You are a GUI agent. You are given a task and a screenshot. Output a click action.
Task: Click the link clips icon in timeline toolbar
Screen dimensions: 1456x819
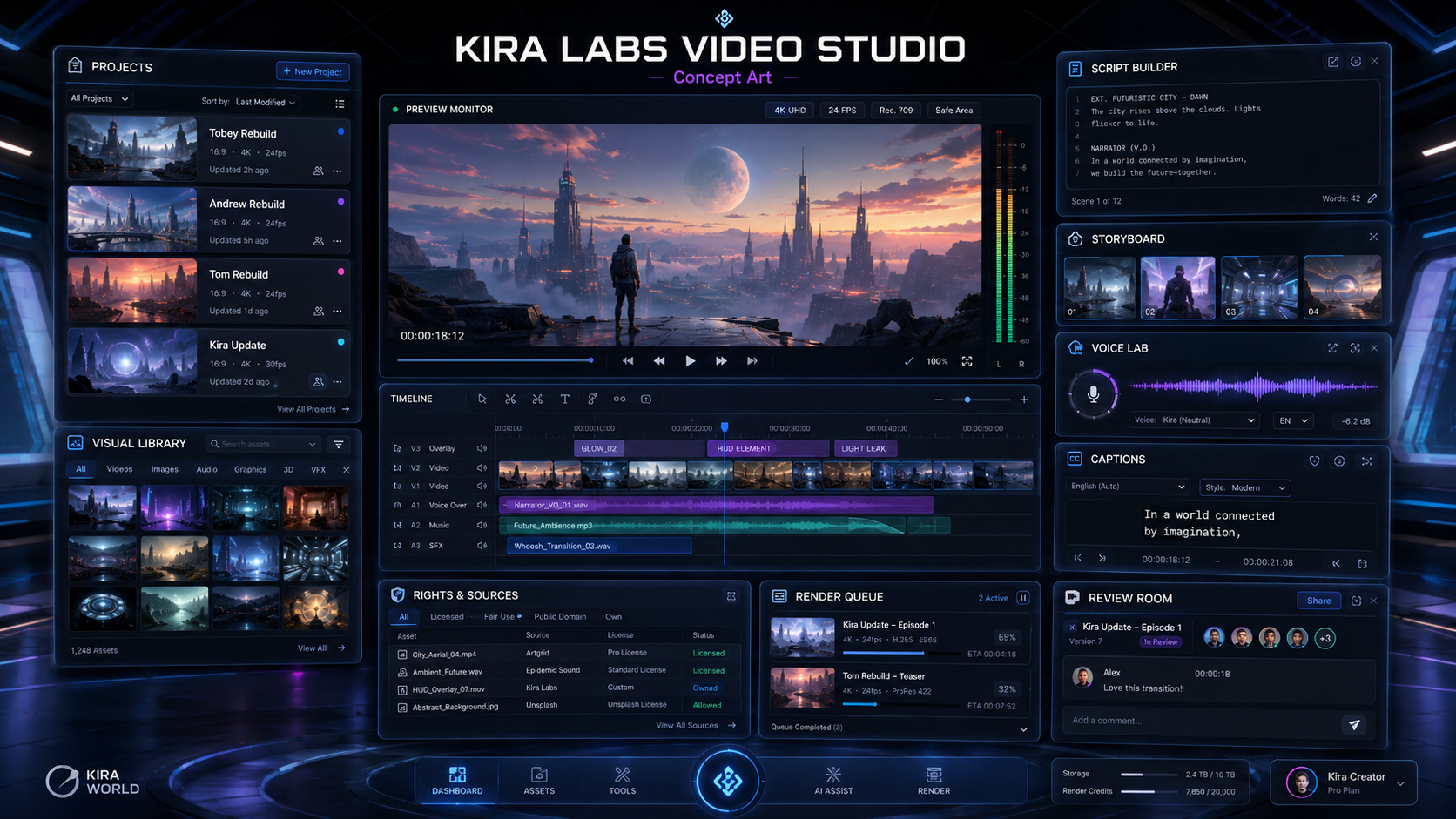(619, 399)
